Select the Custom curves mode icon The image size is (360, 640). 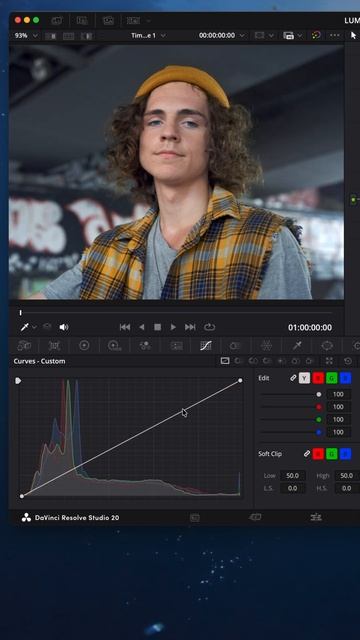coord(225,361)
